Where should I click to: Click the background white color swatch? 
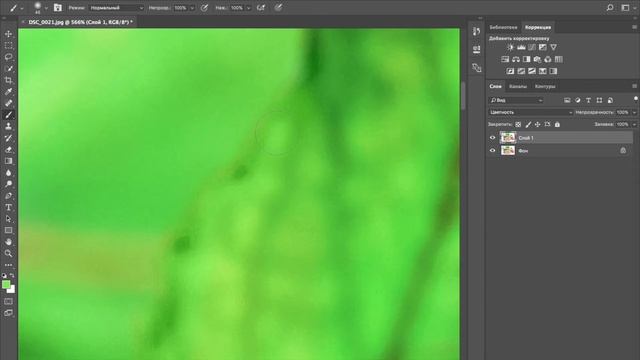12,290
